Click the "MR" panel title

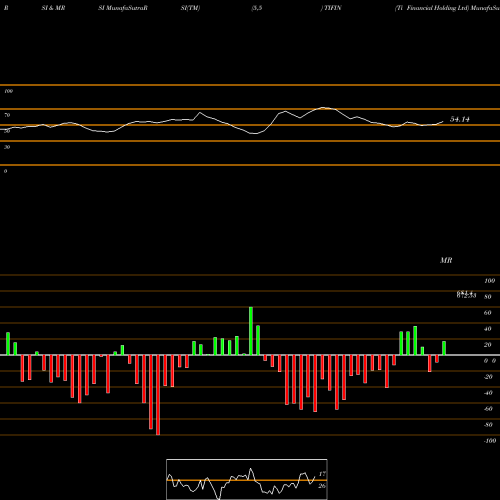coord(446,260)
